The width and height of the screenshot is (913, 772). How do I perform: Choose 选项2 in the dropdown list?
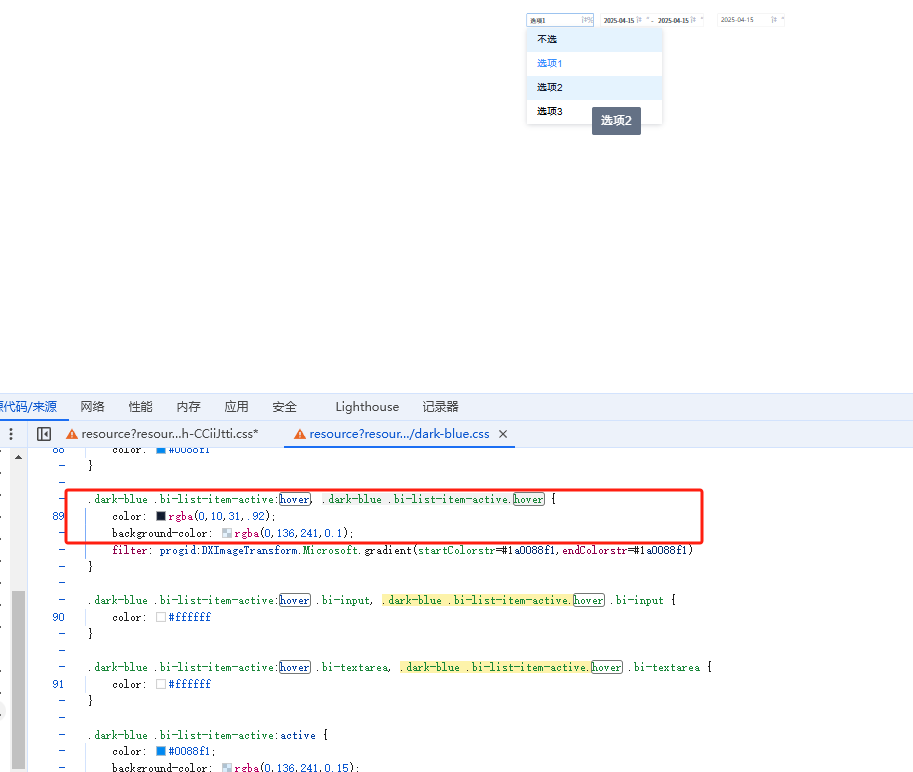[x=594, y=87]
